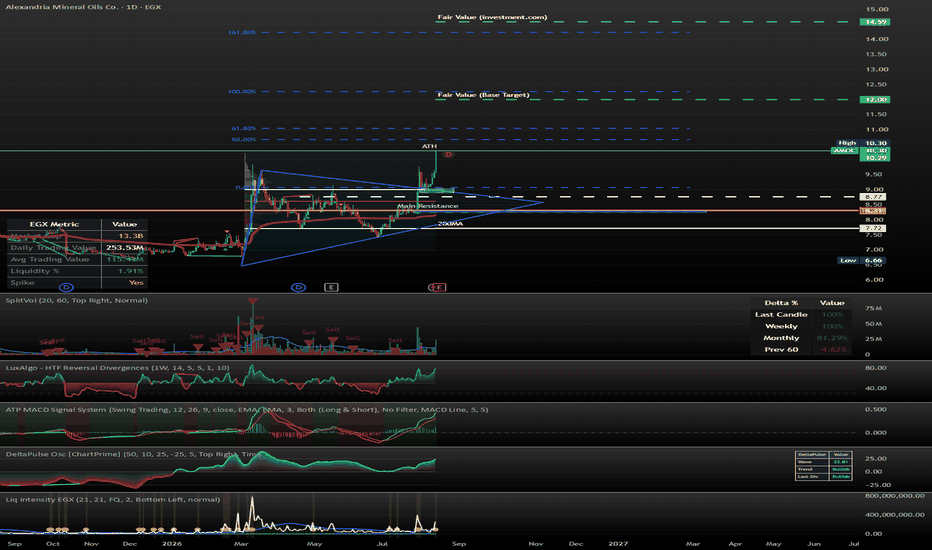932x550 pixels.
Task: Click the Prev 60 row label
Action: click(x=781, y=350)
